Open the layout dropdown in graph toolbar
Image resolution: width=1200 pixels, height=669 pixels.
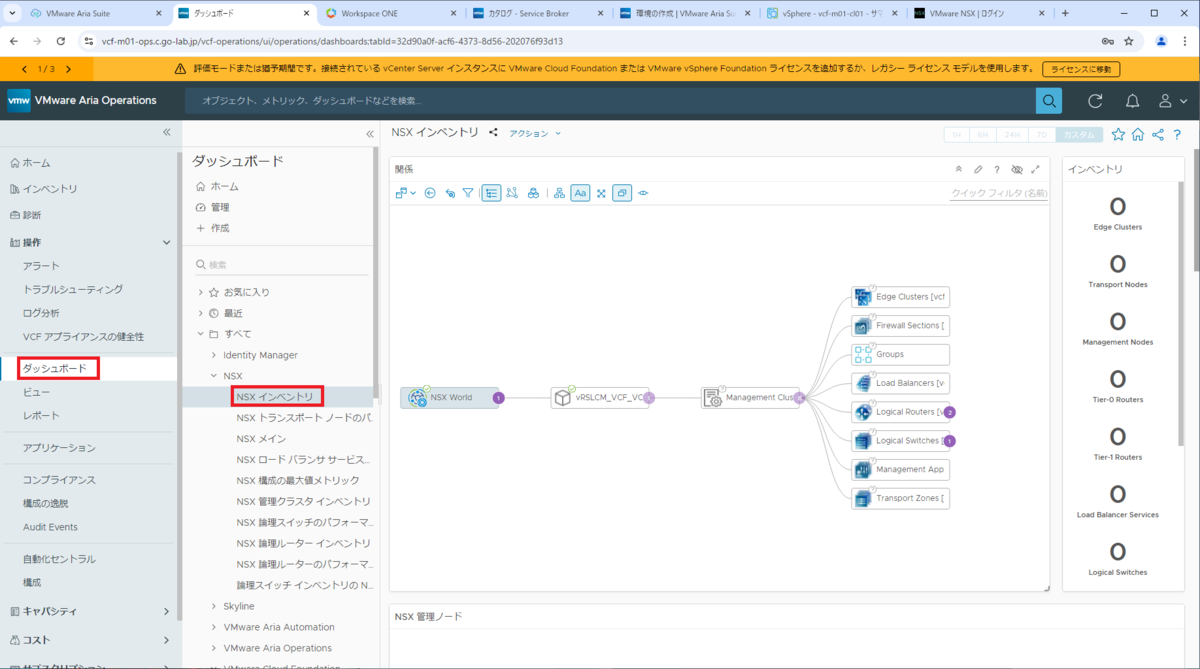405,193
